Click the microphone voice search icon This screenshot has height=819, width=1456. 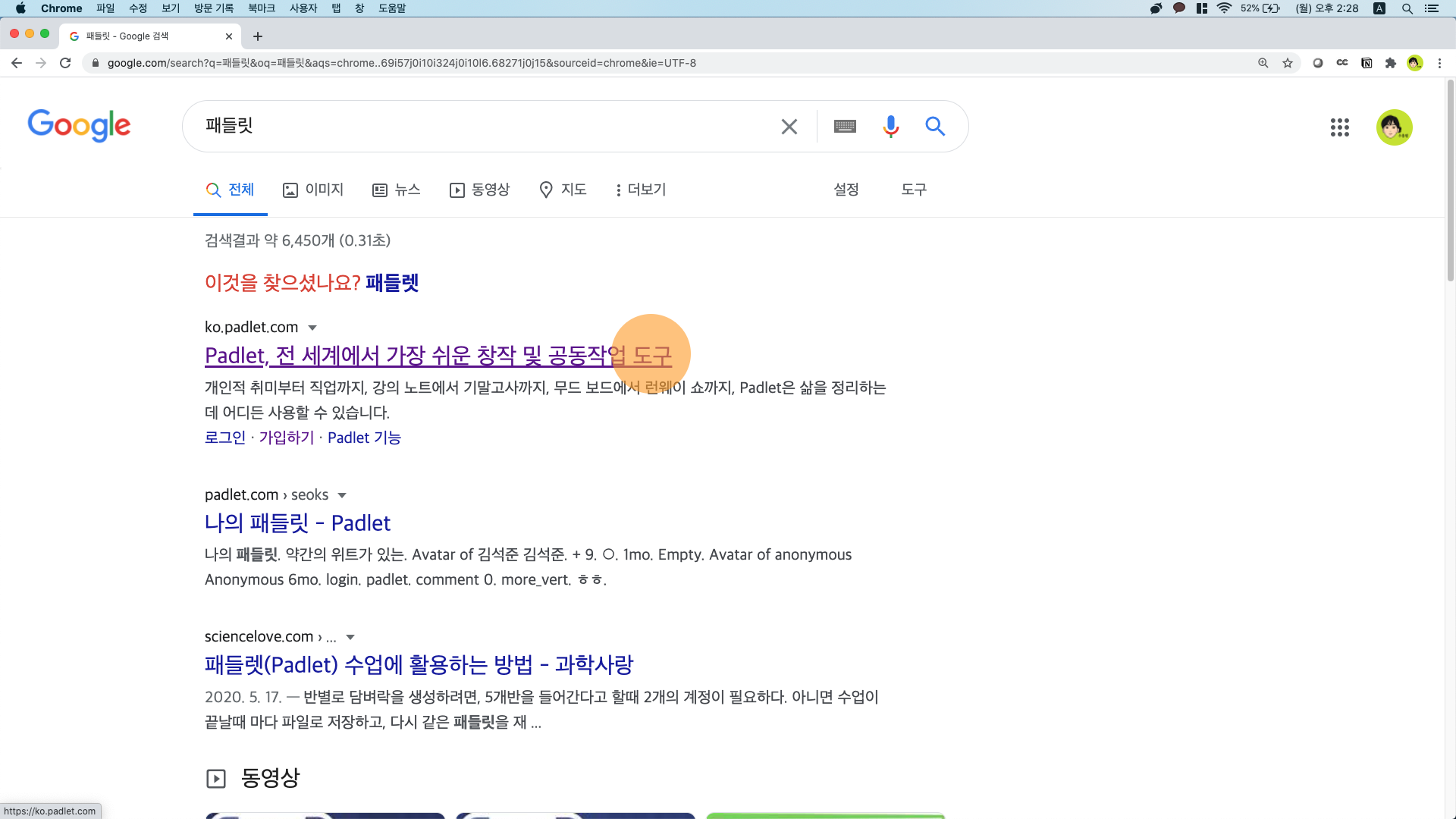pyautogui.click(x=890, y=126)
